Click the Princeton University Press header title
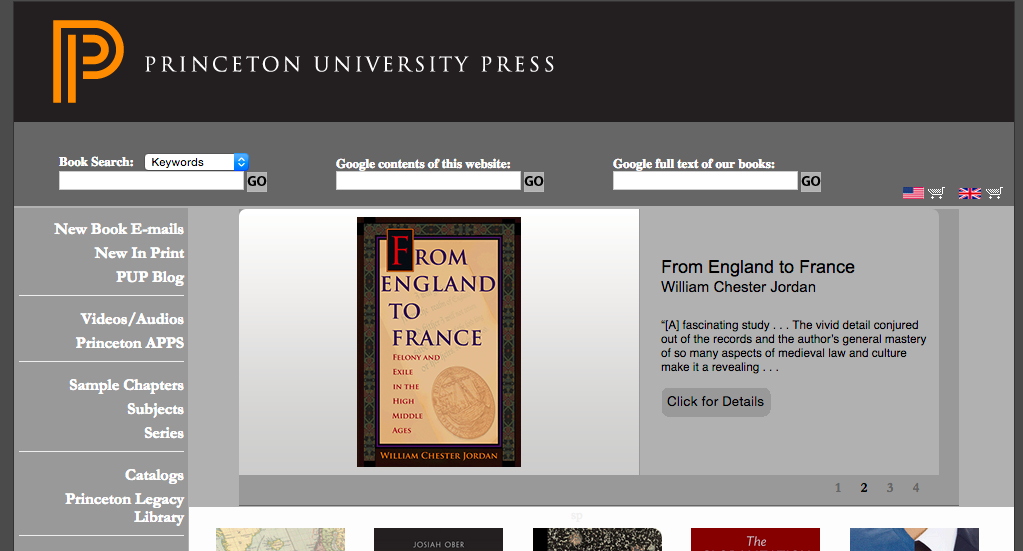This screenshot has width=1023, height=551. [350, 65]
